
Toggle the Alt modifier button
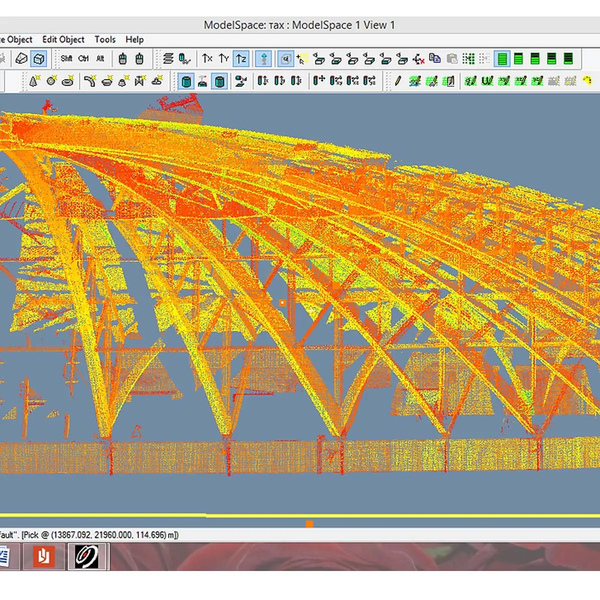(101, 59)
